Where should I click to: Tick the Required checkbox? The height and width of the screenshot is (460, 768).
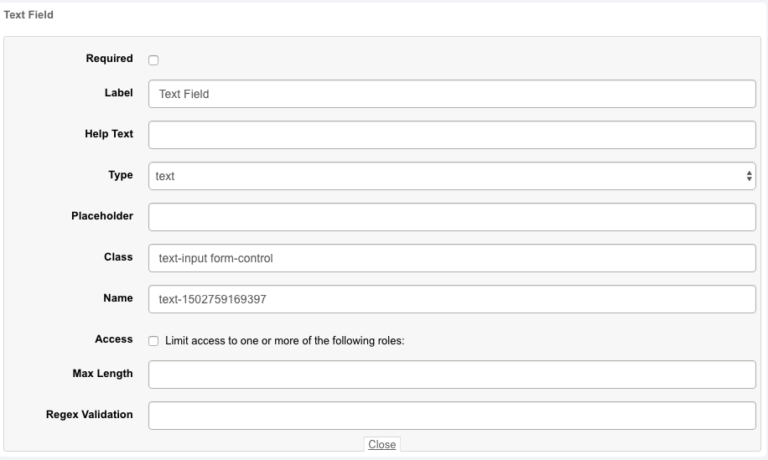pyautogui.click(x=154, y=60)
